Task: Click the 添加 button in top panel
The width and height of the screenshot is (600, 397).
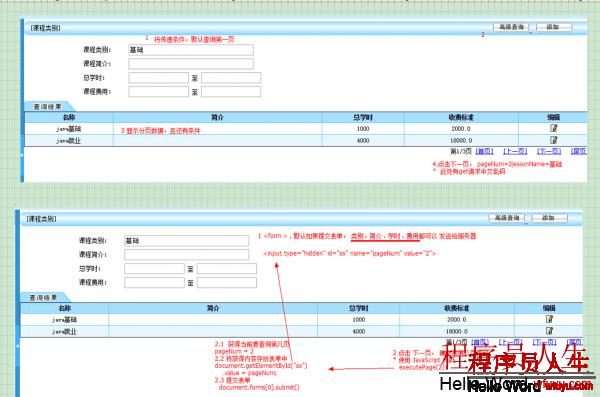Action: coord(554,27)
